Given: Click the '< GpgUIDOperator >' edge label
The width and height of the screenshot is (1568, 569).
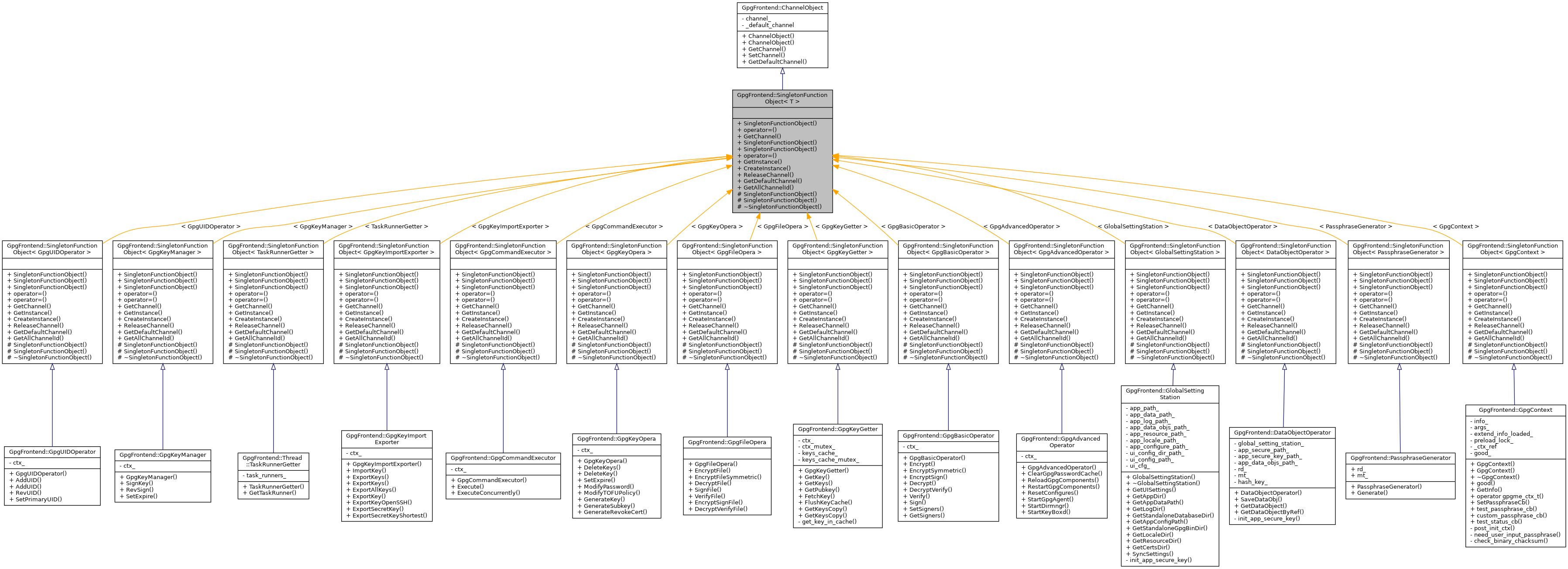Looking at the screenshot, I should click(211, 227).
